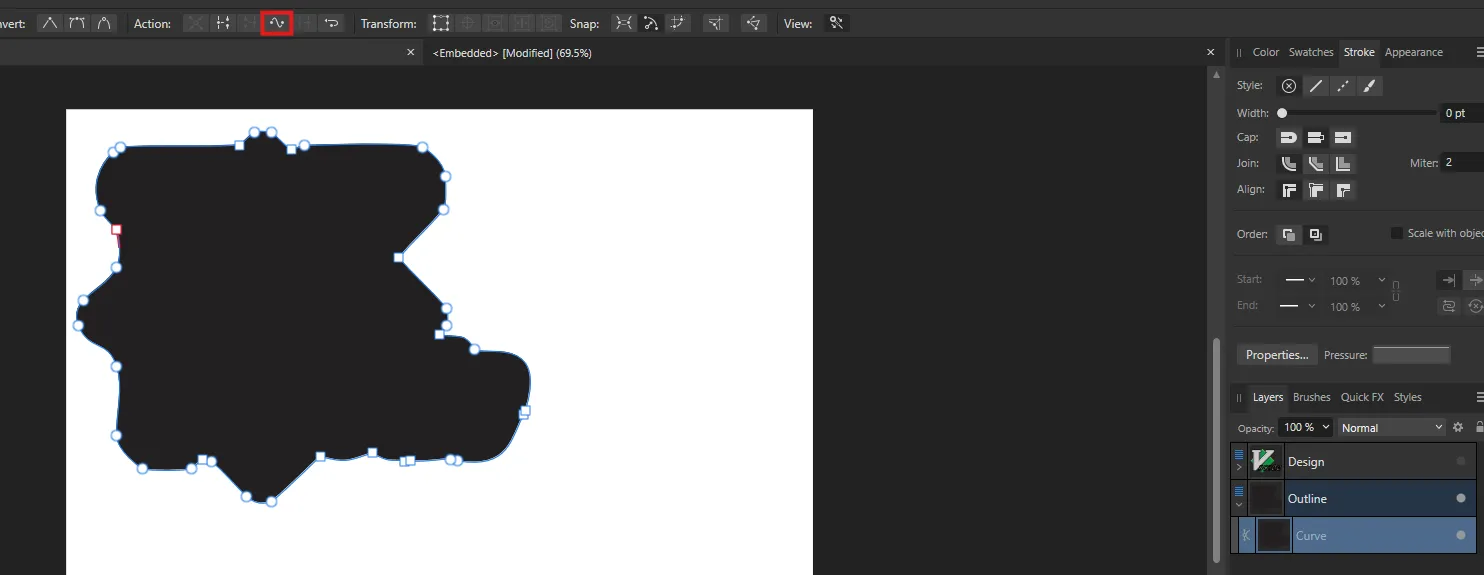Expand the Design layer group
Viewport: 1484px width, 575px height.
pyautogui.click(x=1240, y=467)
